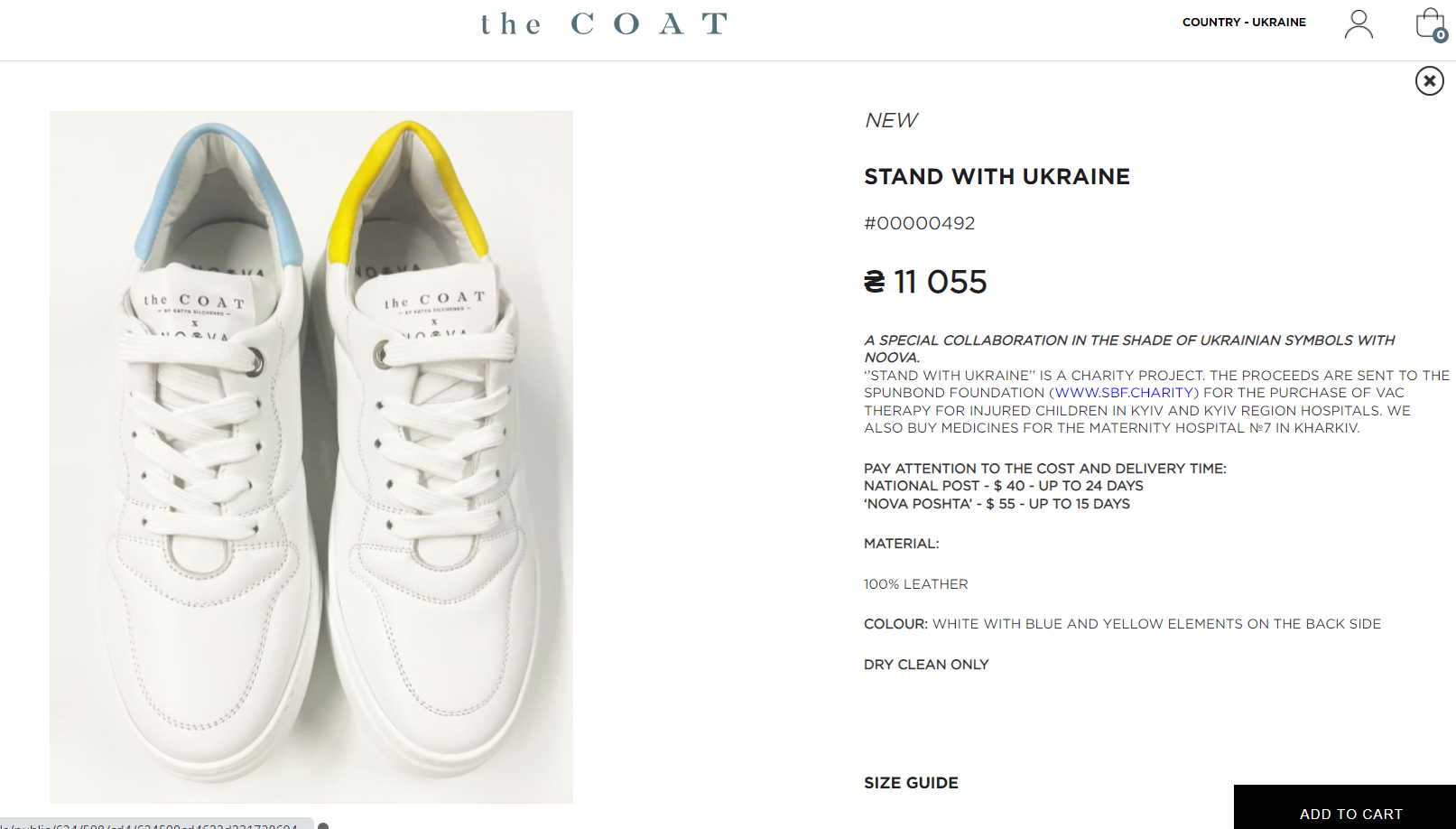Click the 11 055 price amount
The height and width of the screenshot is (829, 1456).
(x=940, y=282)
